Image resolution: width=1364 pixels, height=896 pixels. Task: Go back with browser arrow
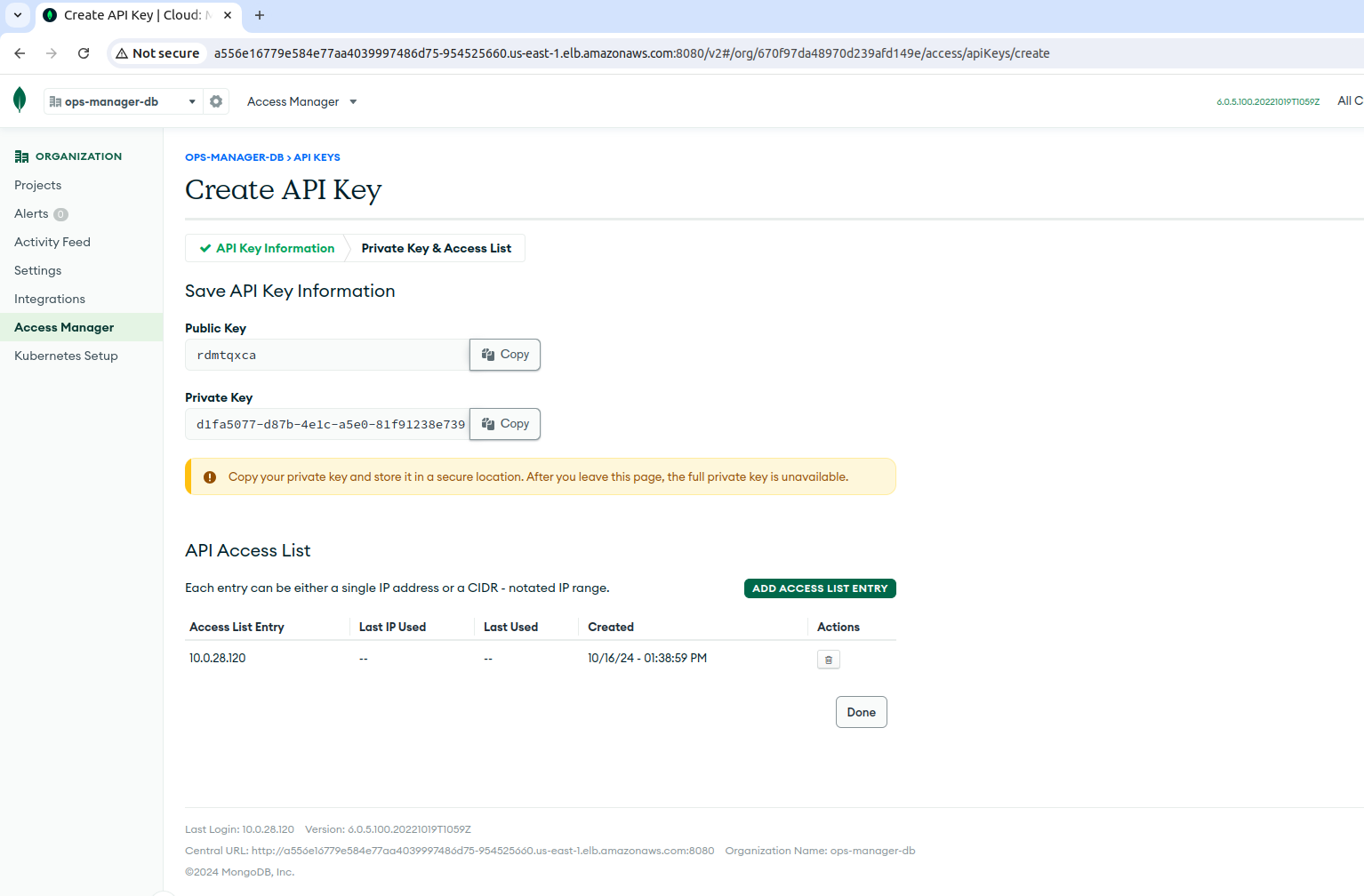coord(20,53)
